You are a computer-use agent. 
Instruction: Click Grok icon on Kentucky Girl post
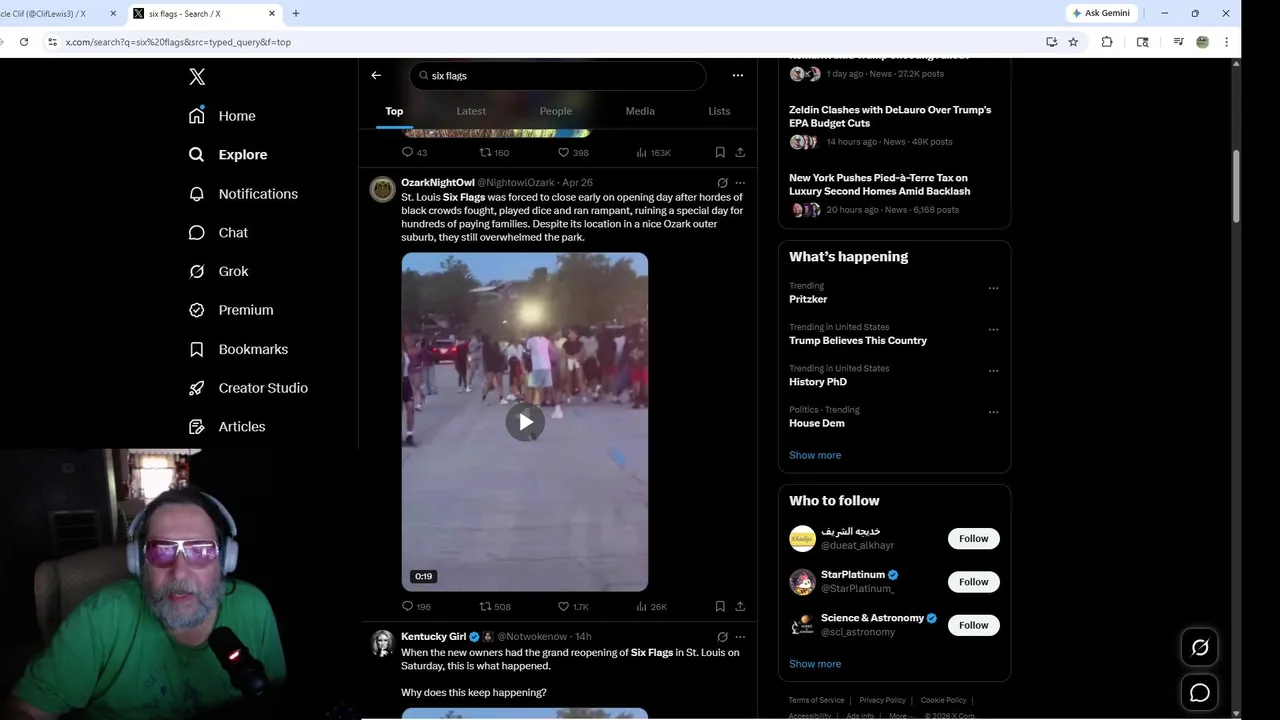[x=722, y=637]
